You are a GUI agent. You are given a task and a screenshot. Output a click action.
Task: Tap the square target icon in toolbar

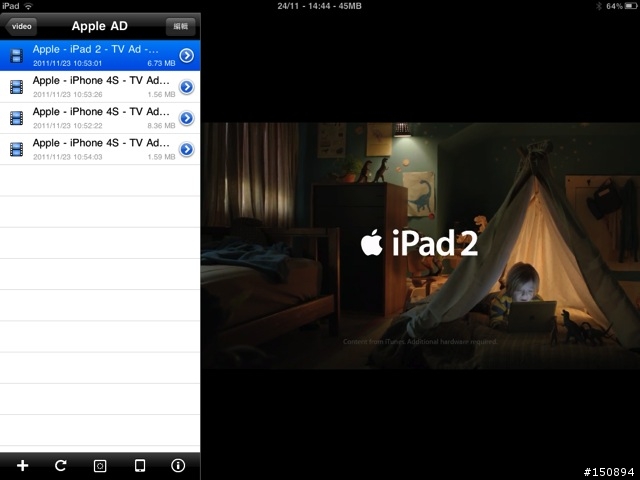(100, 466)
